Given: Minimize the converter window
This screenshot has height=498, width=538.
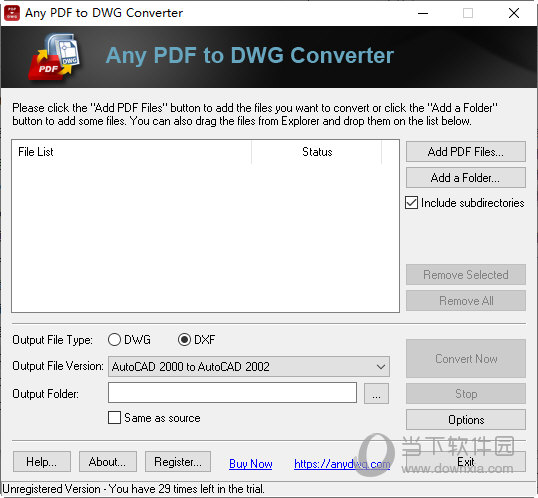Looking at the screenshot, I should click(x=423, y=13).
